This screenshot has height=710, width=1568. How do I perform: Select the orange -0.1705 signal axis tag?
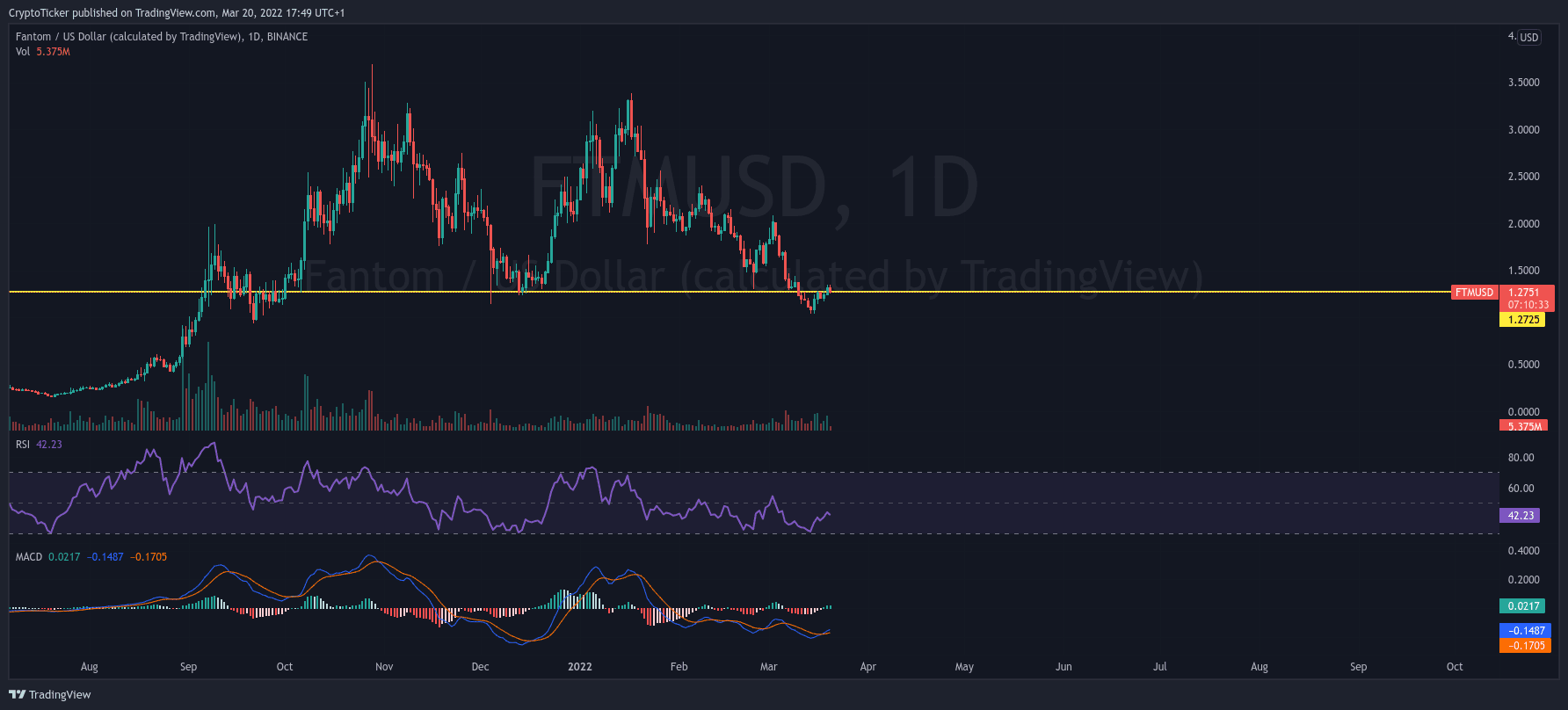click(1526, 646)
